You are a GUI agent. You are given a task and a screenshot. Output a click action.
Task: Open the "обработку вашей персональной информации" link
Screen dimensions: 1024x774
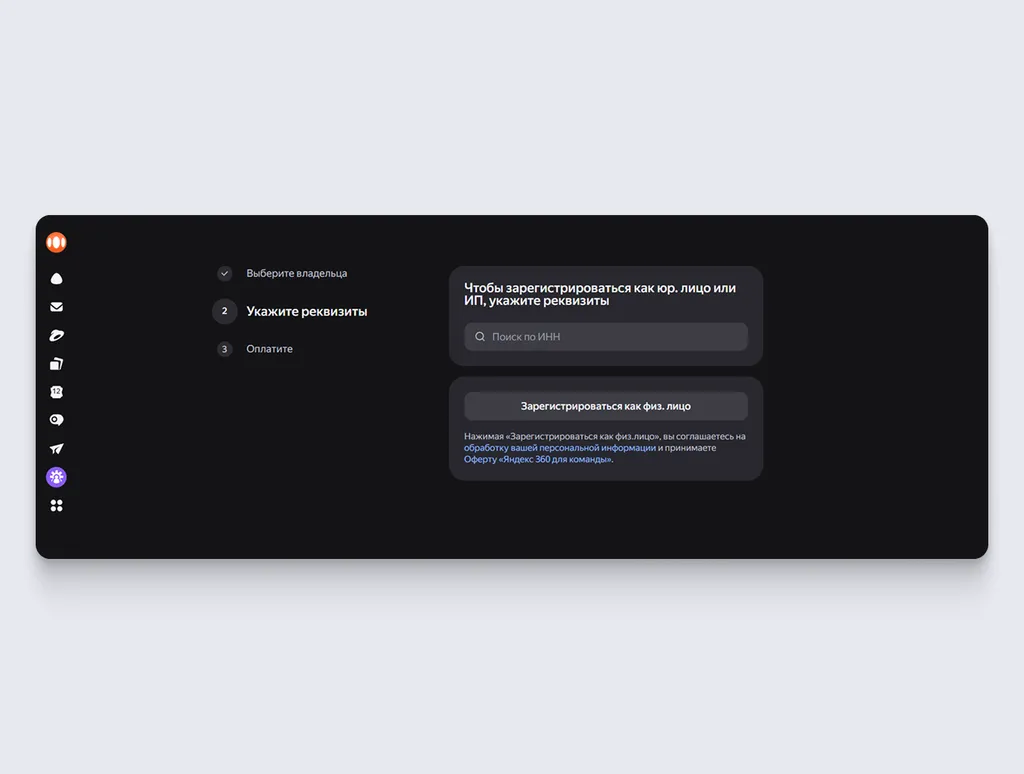[560, 448]
